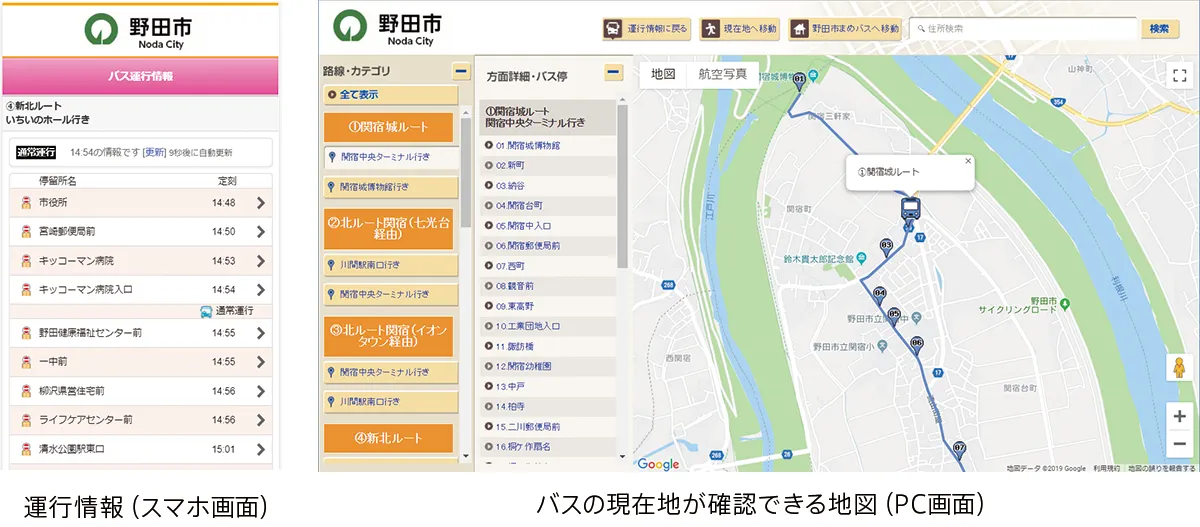
Task: Click map stop marker 06
Action: (917, 345)
